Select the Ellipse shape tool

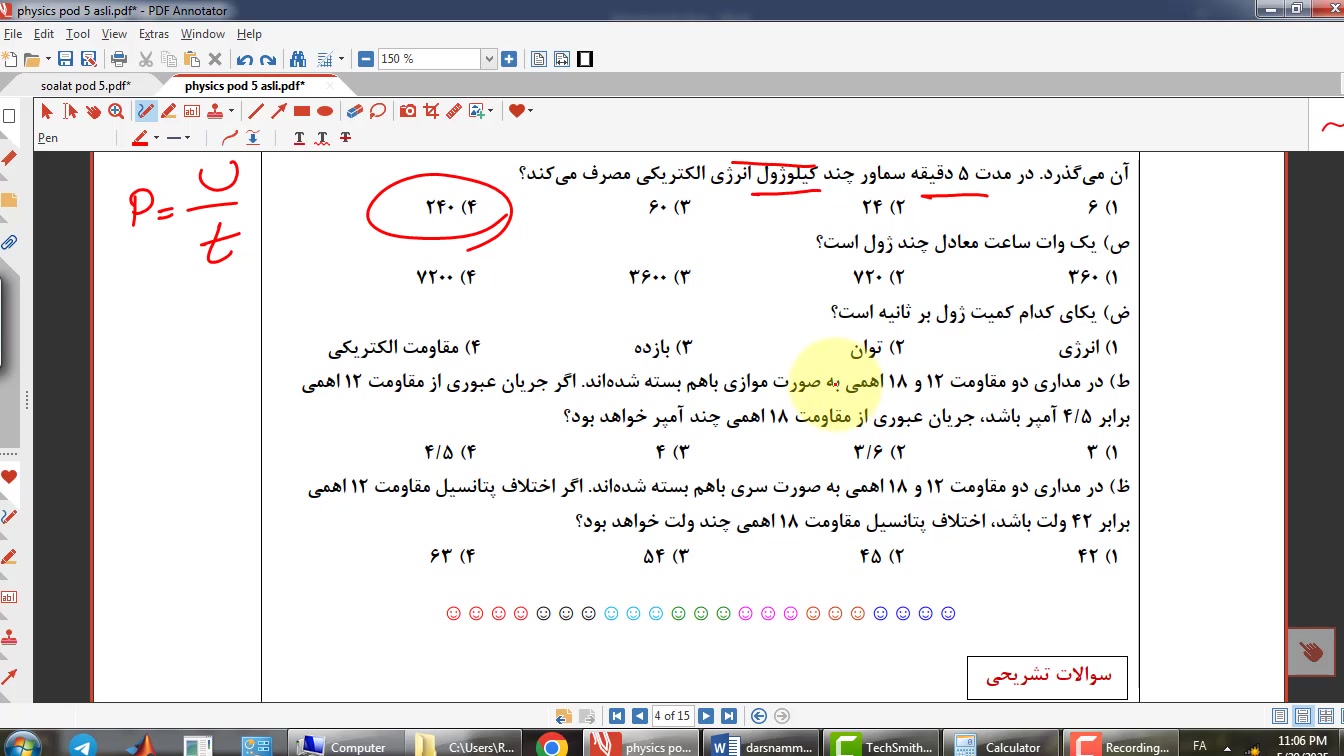[x=325, y=111]
